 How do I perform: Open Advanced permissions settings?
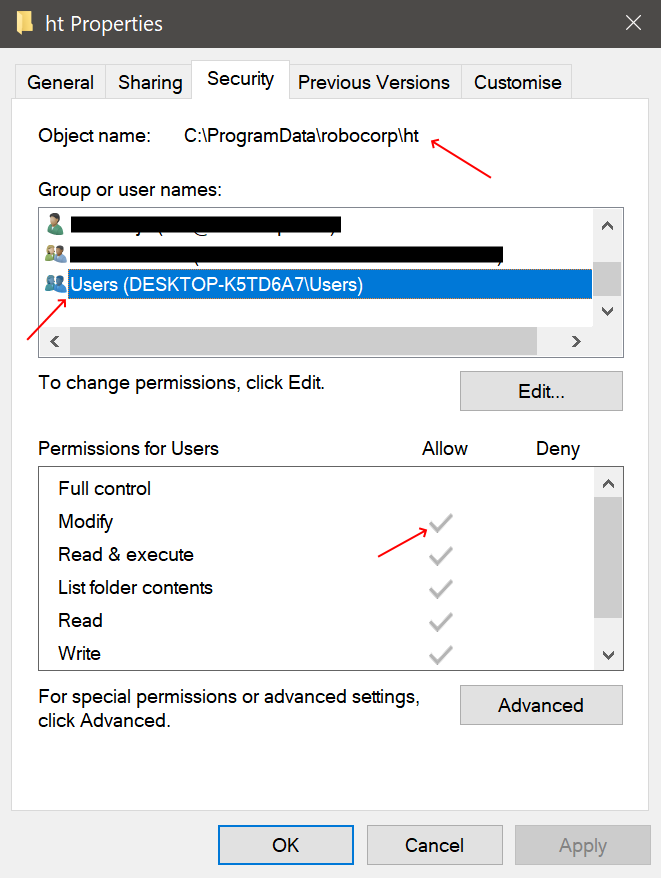coord(541,705)
